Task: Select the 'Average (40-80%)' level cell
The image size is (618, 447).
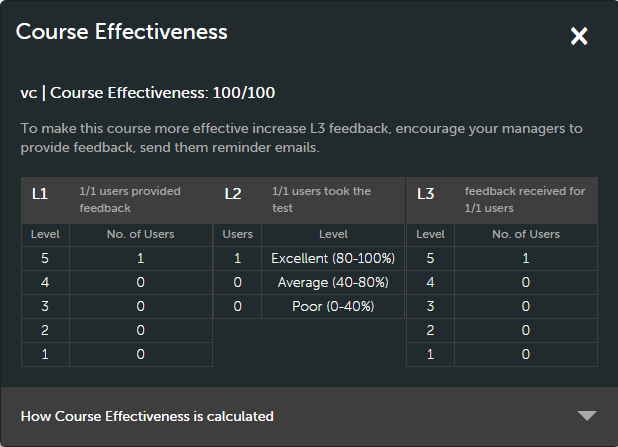Action: (333, 282)
